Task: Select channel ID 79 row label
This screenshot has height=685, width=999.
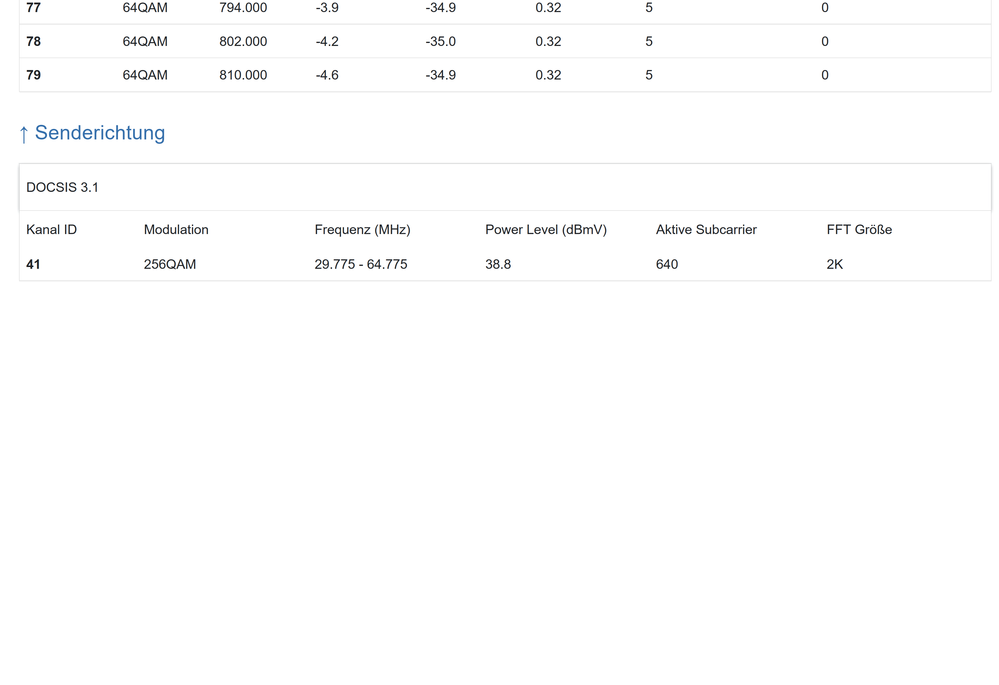Action: click(x=33, y=75)
